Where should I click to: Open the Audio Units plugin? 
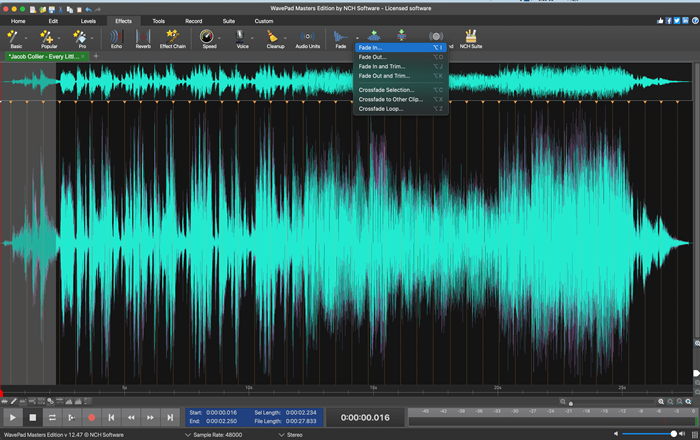point(307,38)
